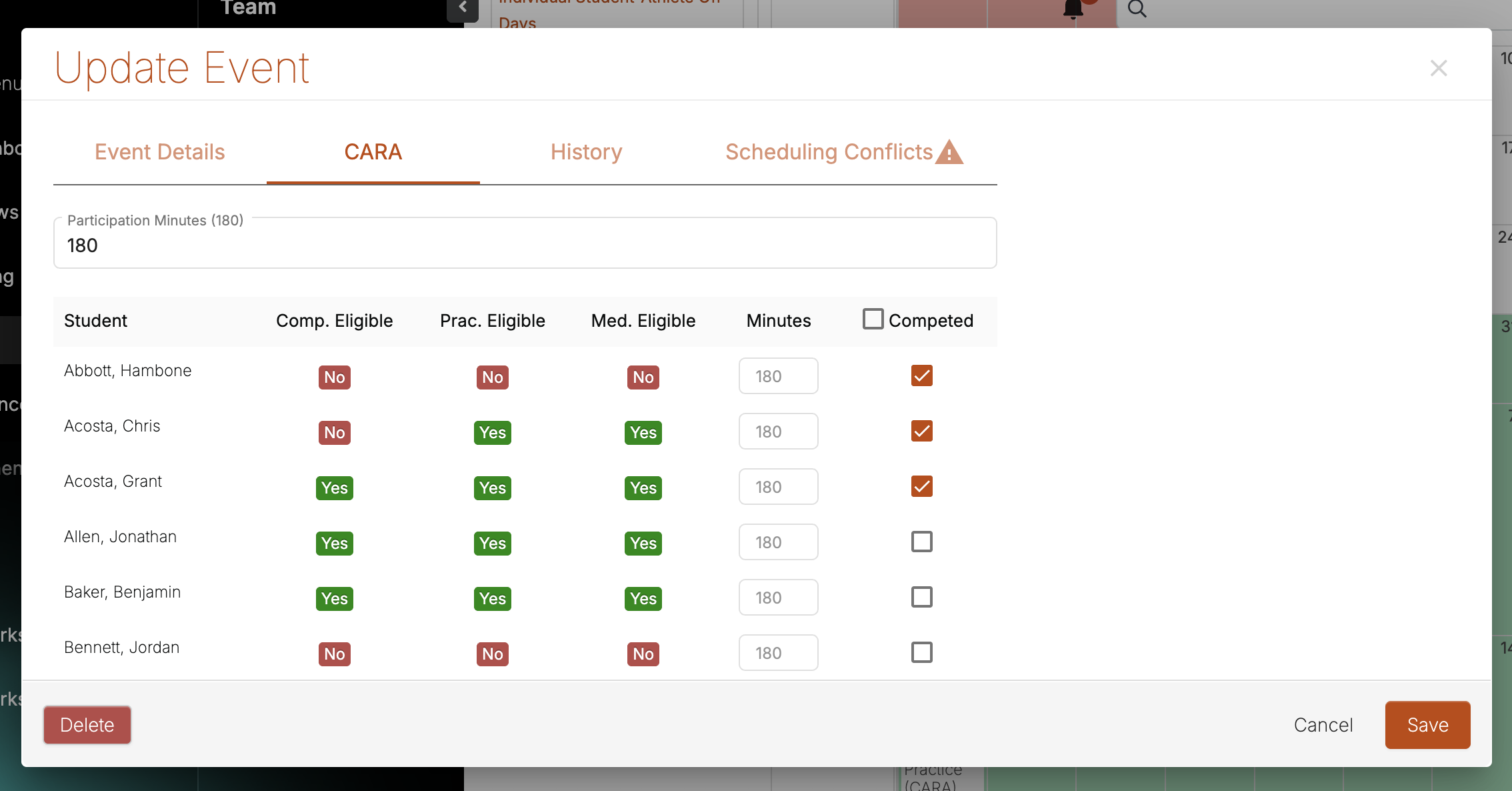Click Med. Eligible 'No' badge for Bennett, Jordan
Image resolution: width=1512 pixels, height=791 pixels.
point(643,654)
